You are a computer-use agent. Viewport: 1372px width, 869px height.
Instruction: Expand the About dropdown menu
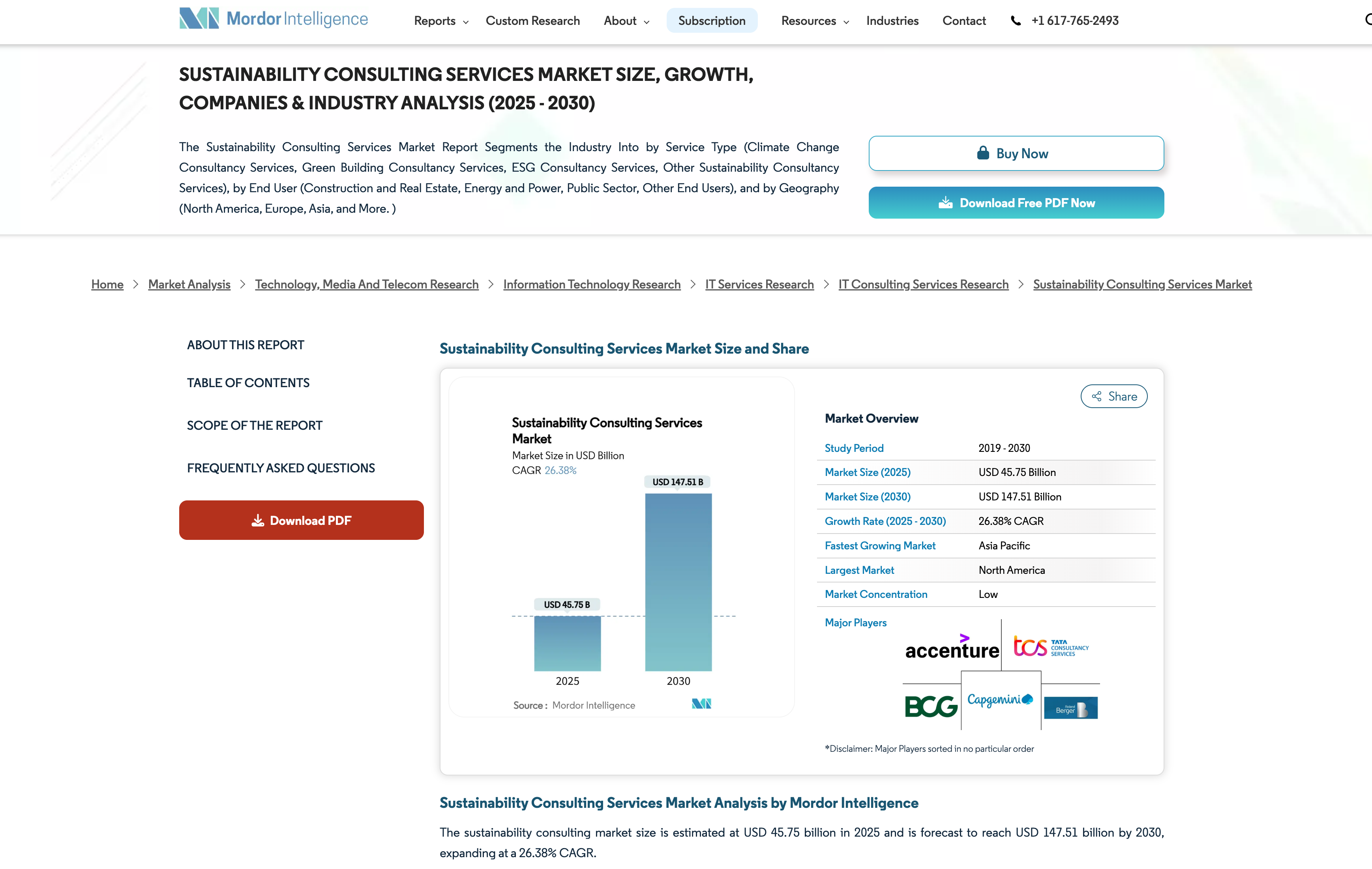click(x=626, y=21)
